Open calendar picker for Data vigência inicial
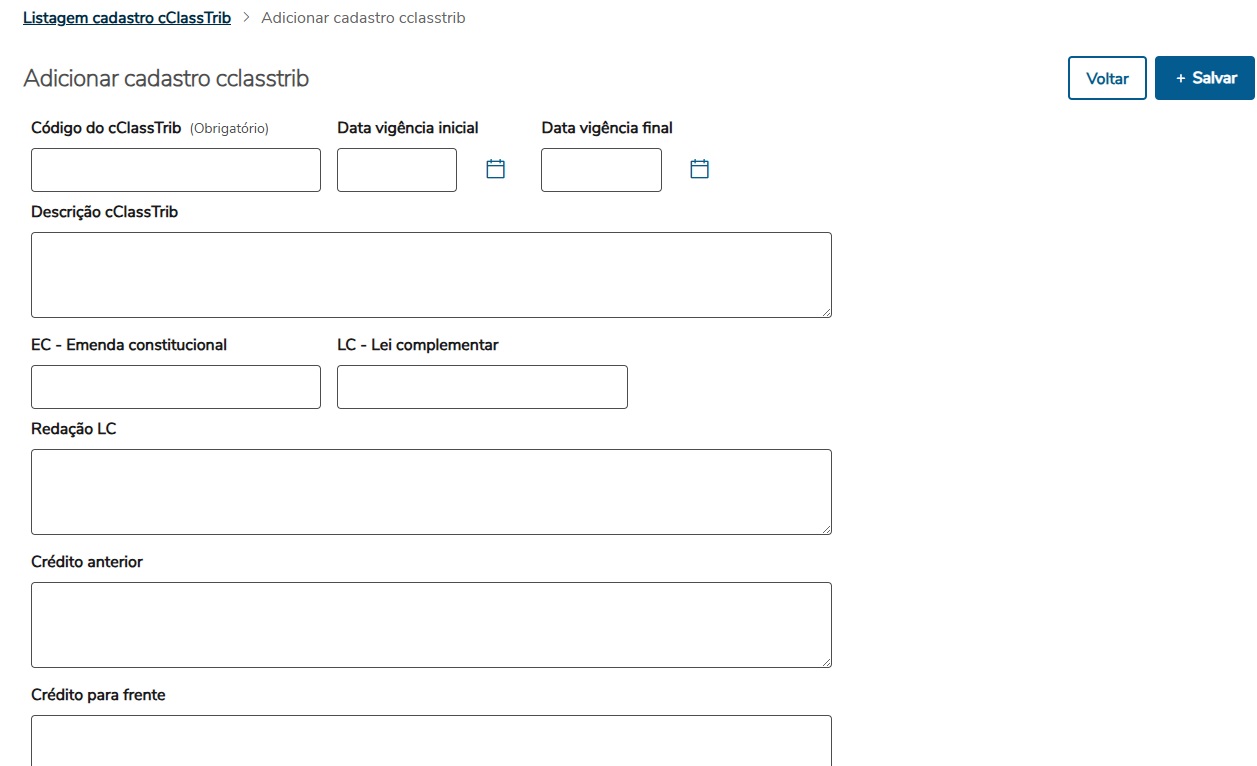The width and height of the screenshot is (1257, 766). 496,169
